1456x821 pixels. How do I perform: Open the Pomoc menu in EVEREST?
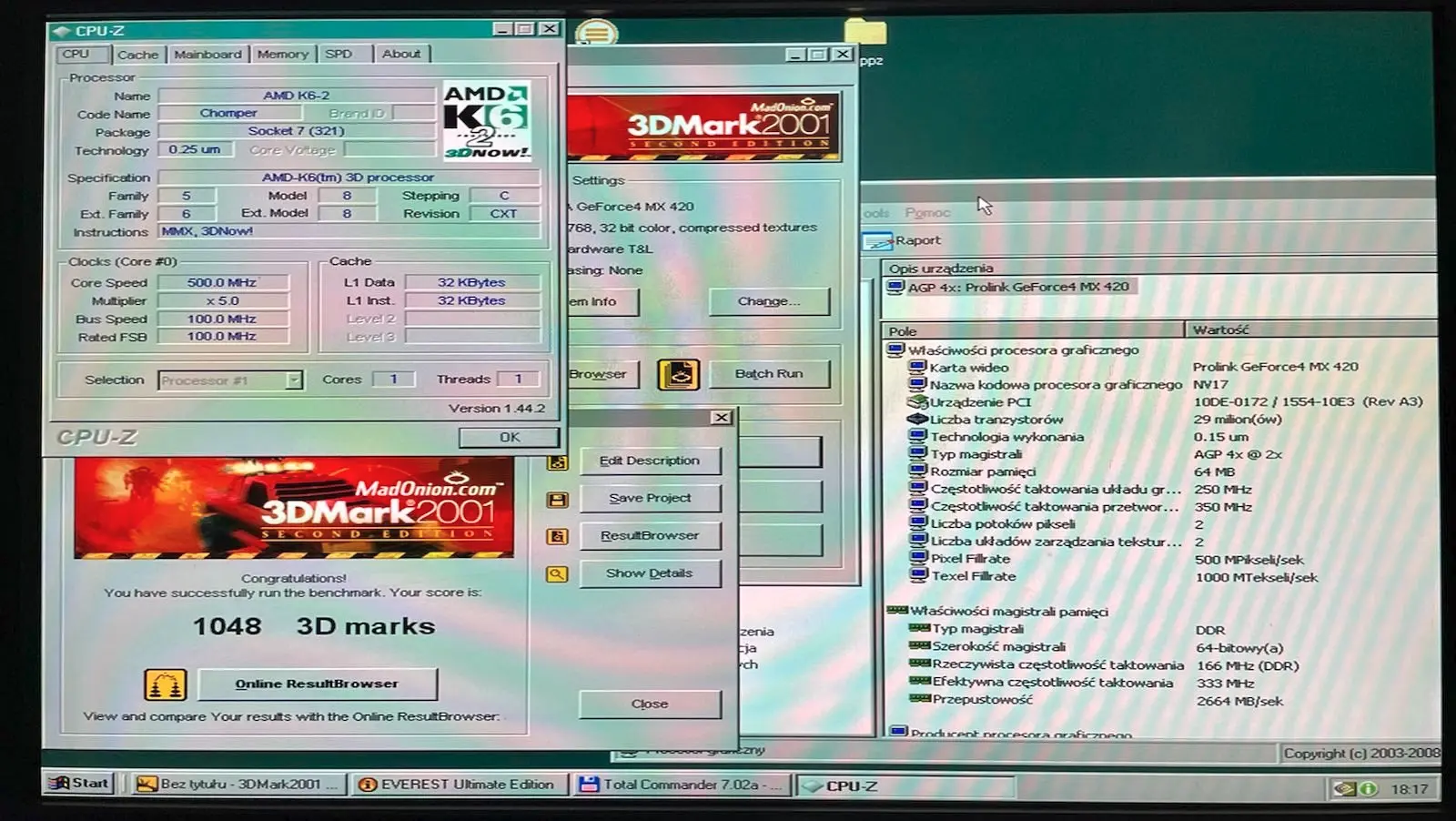coord(927,213)
